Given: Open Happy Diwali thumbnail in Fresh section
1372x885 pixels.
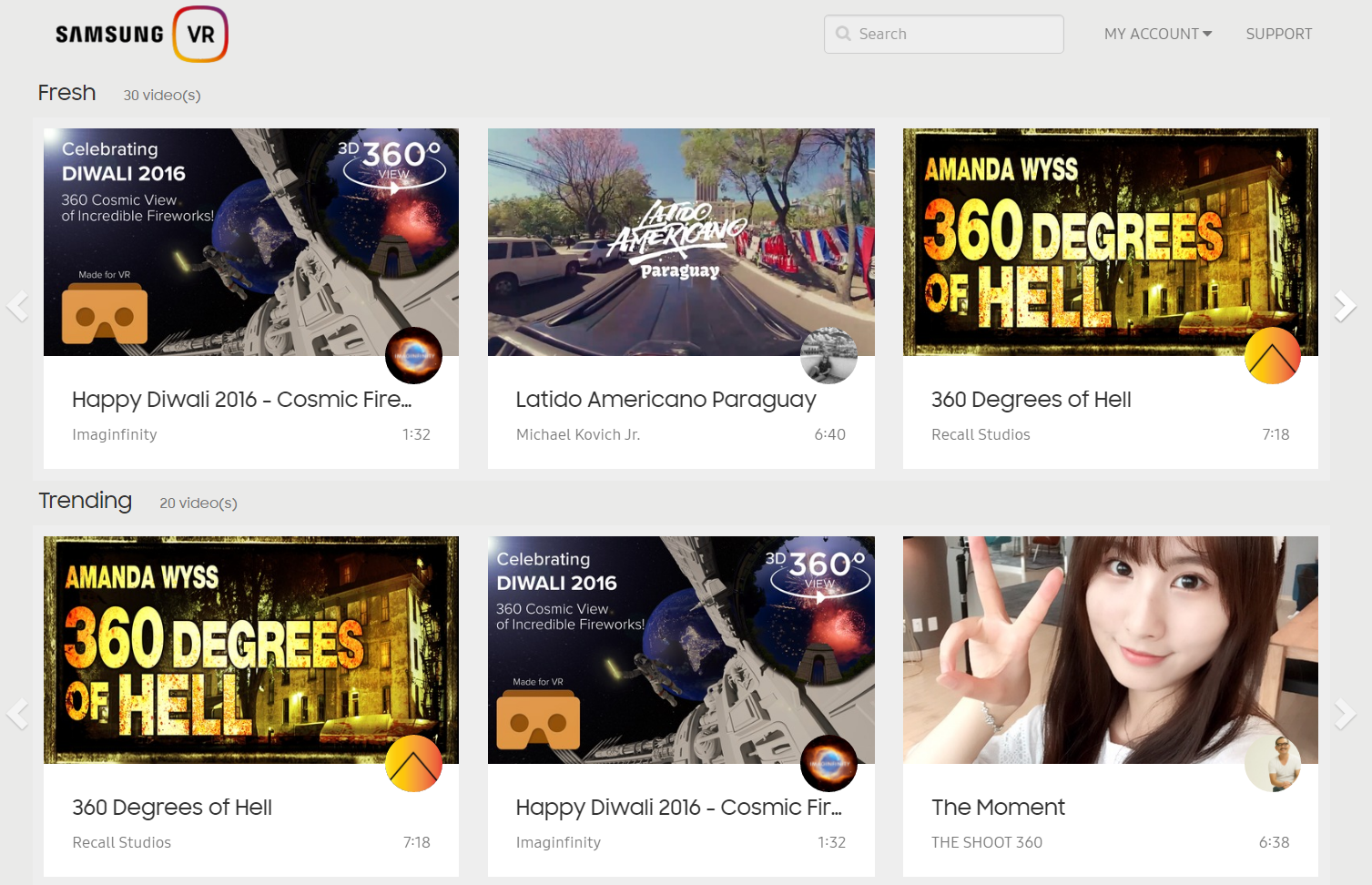Looking at the screenshot, I should pos(251,242).
